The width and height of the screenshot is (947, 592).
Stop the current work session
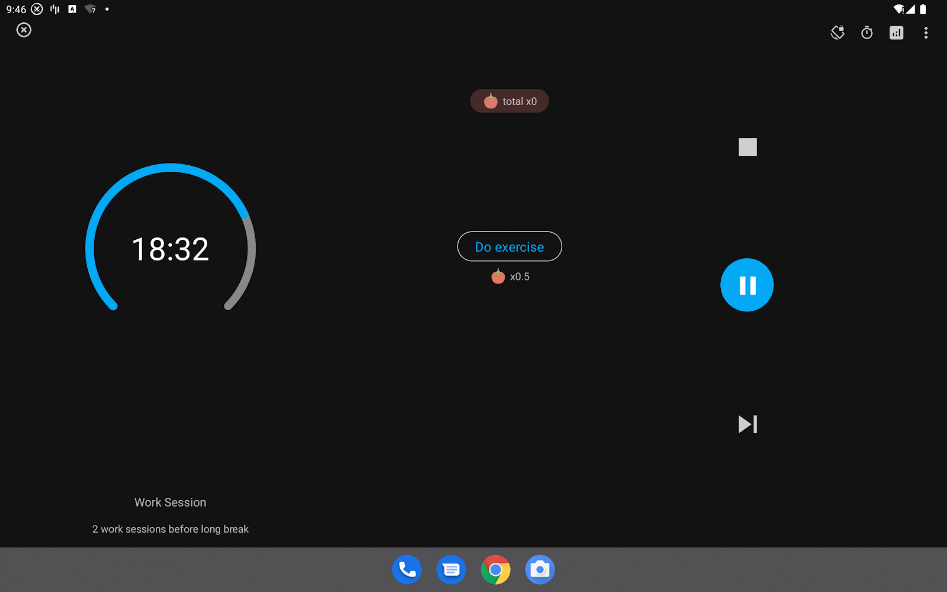(747, 147)
